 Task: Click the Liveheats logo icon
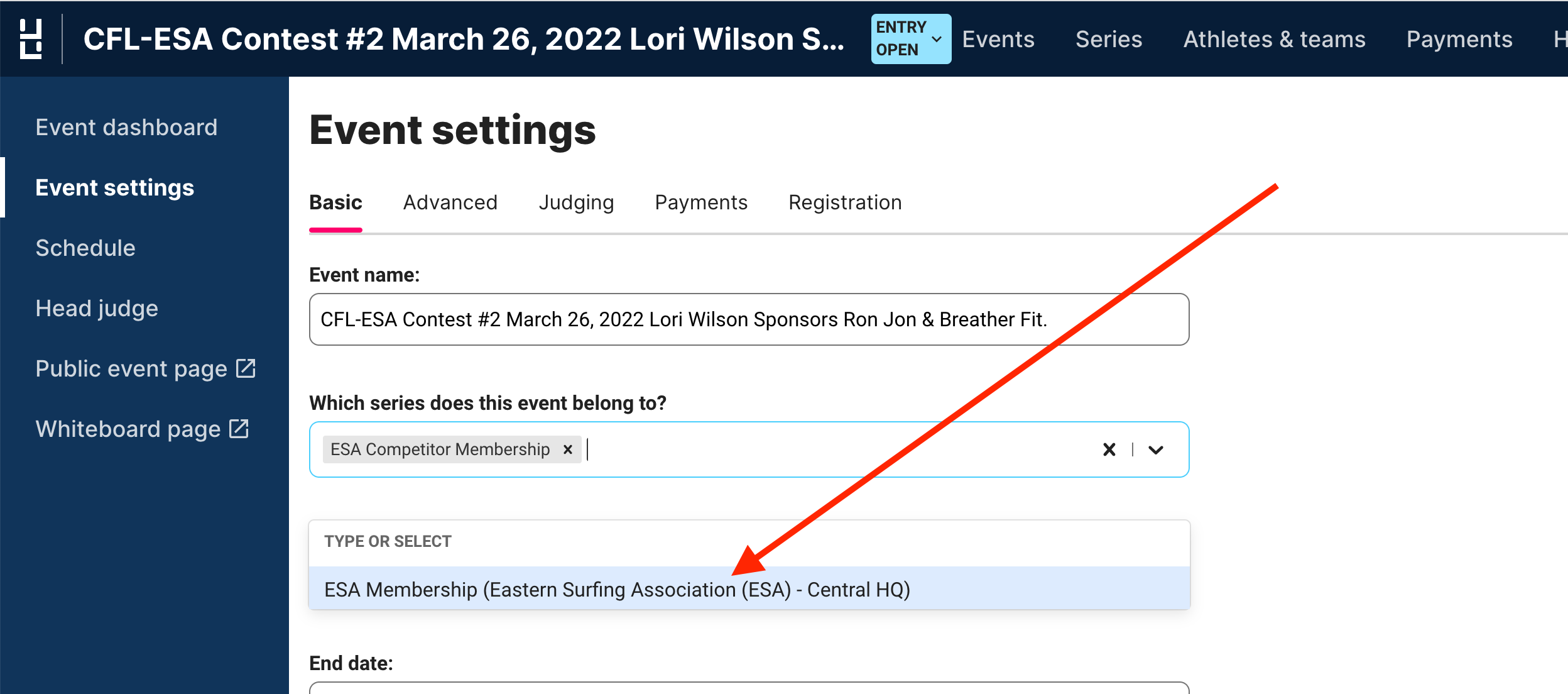pos(31,39)
